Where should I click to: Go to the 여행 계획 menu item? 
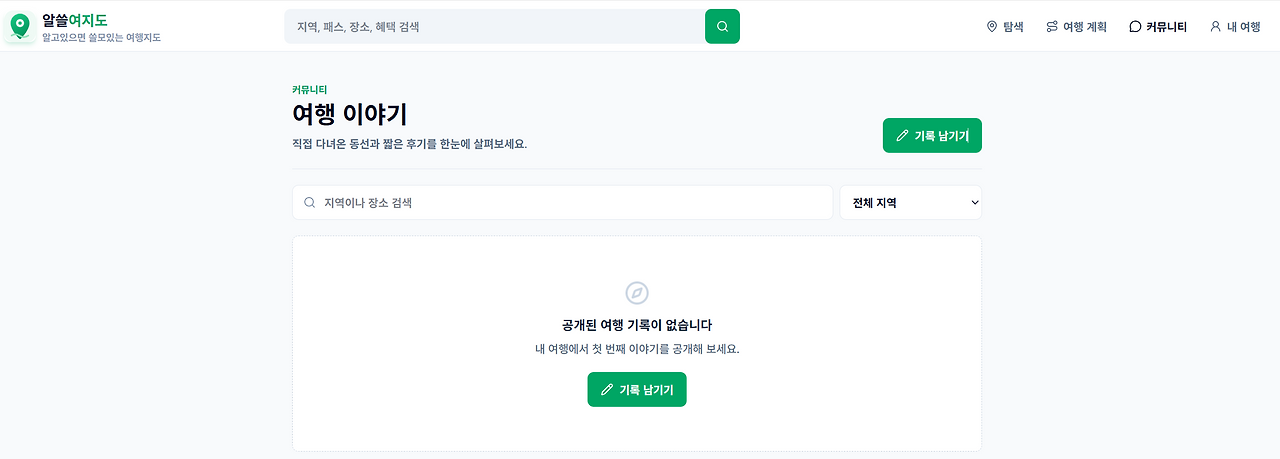[x=1076, y=27]
